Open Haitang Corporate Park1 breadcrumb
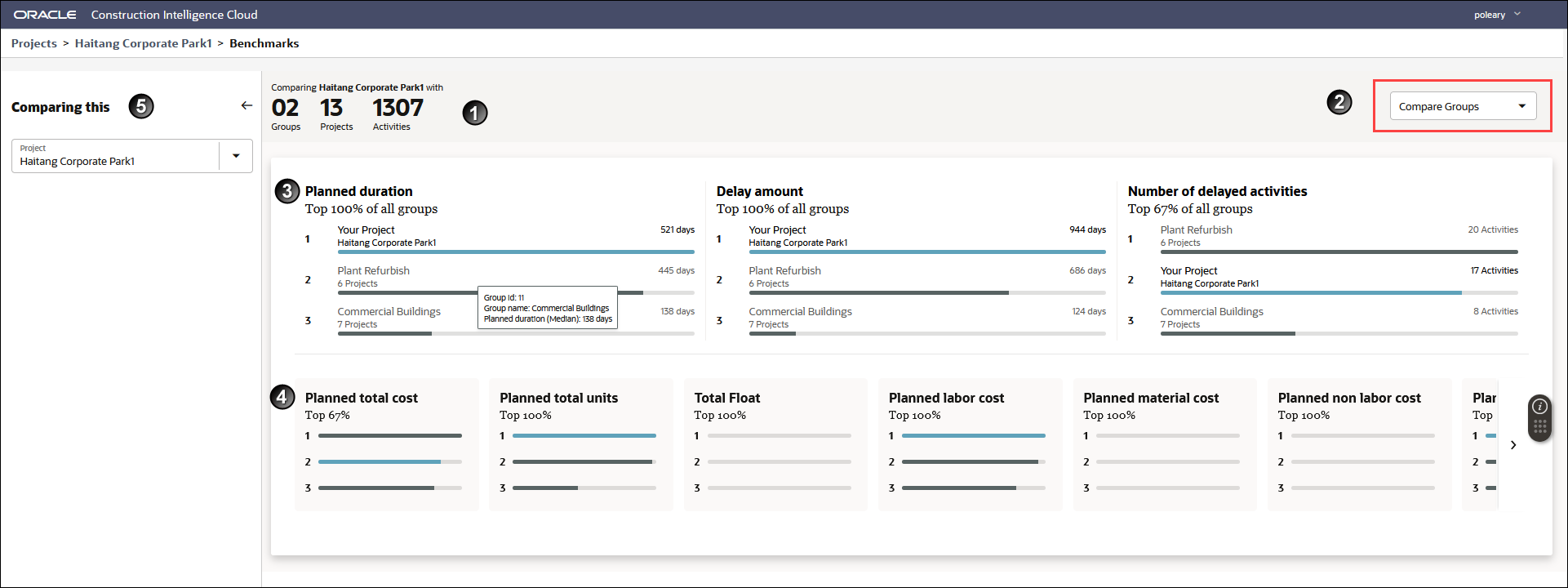 coord(144,43)
